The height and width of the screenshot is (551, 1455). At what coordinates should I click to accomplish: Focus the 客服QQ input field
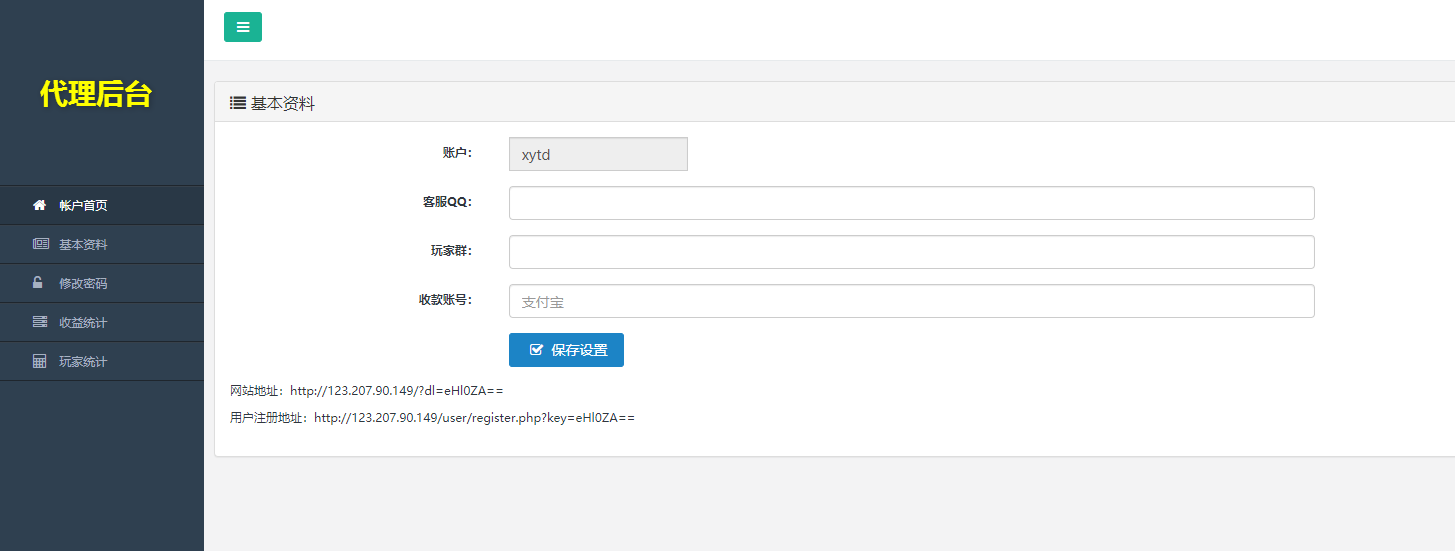911,203
